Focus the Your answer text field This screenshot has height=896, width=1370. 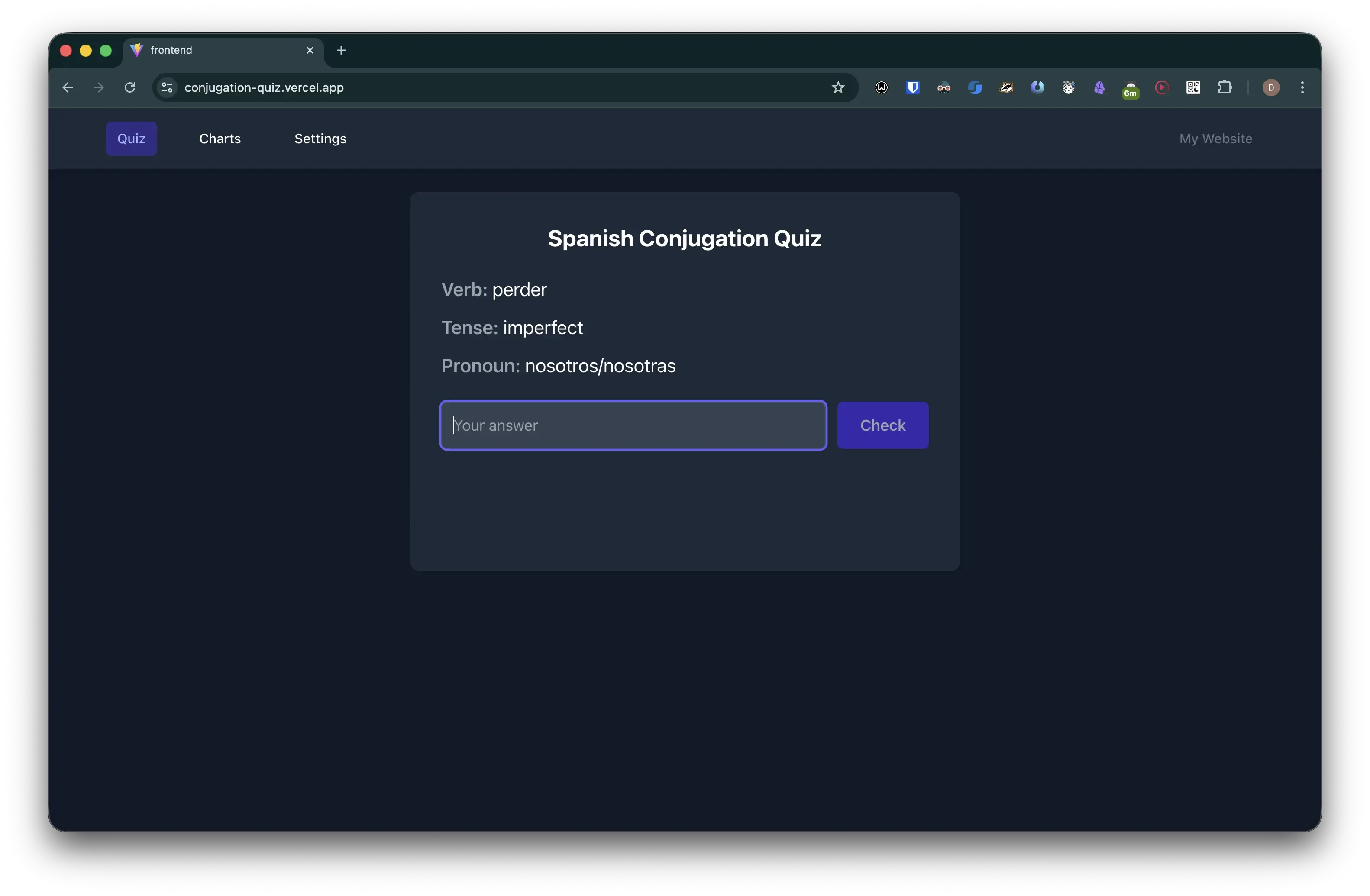pyautogui.click(x=633, y=425)
